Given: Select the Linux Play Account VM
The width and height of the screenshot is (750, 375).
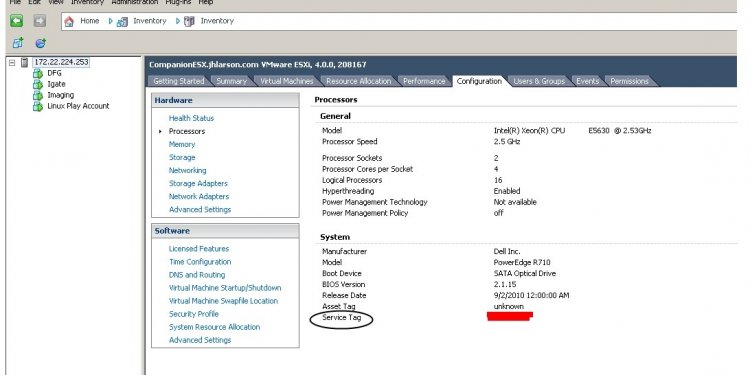Looking at the screenshot, I should click(x=78, y=106).
